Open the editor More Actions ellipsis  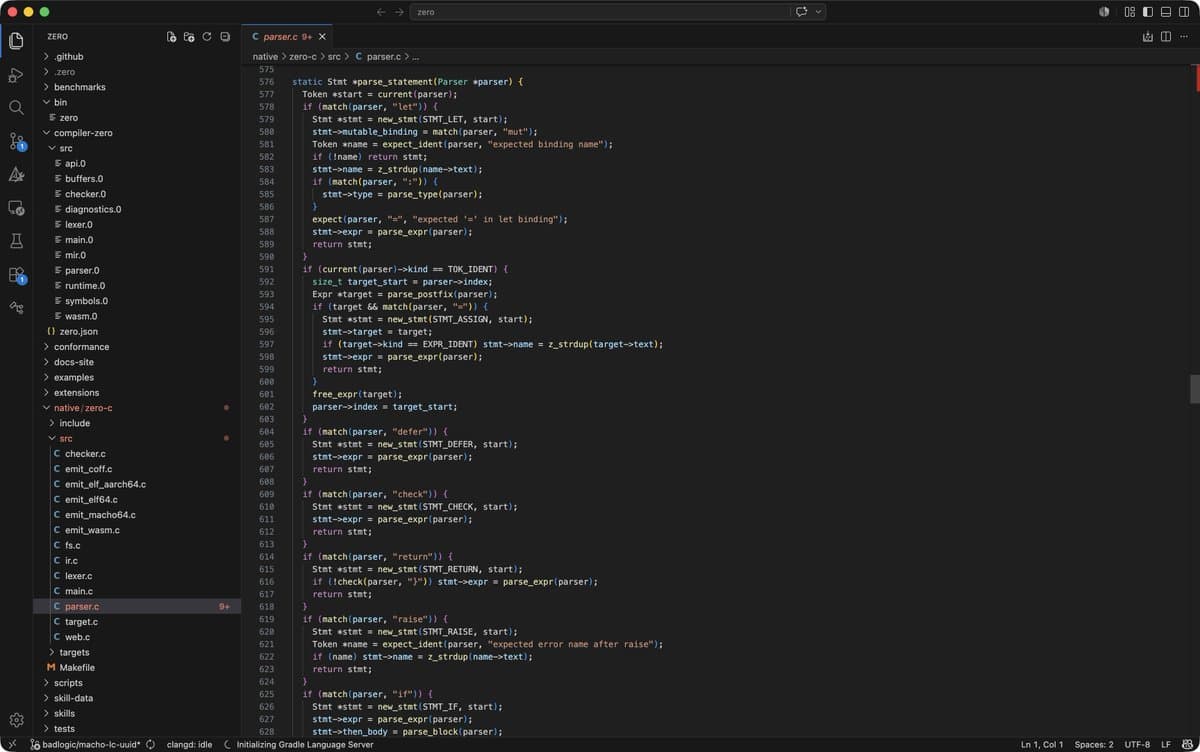1183,37
